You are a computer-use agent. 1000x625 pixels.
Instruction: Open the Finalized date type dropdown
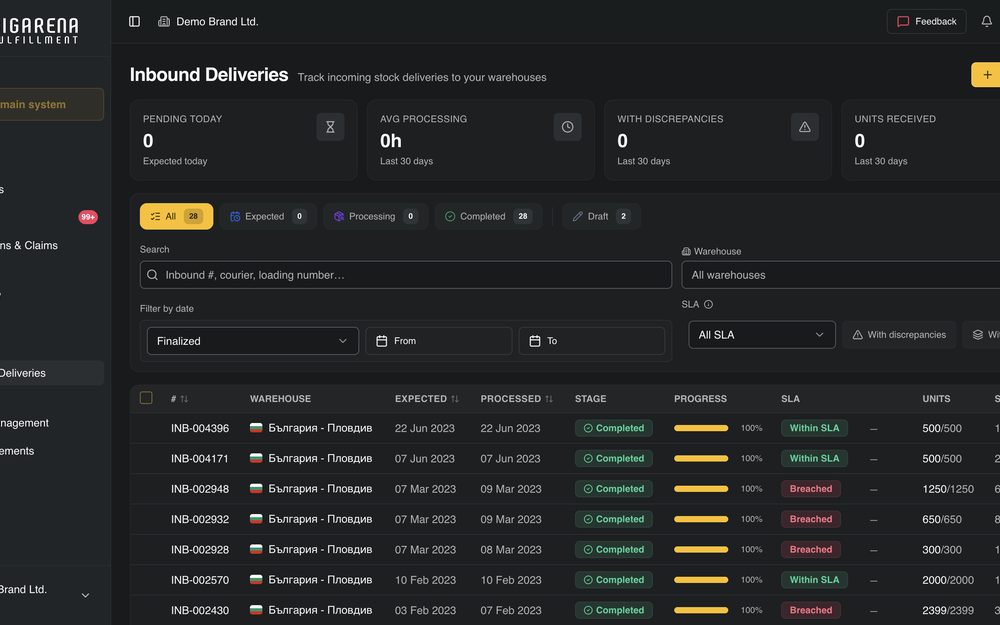click(253, 341)
